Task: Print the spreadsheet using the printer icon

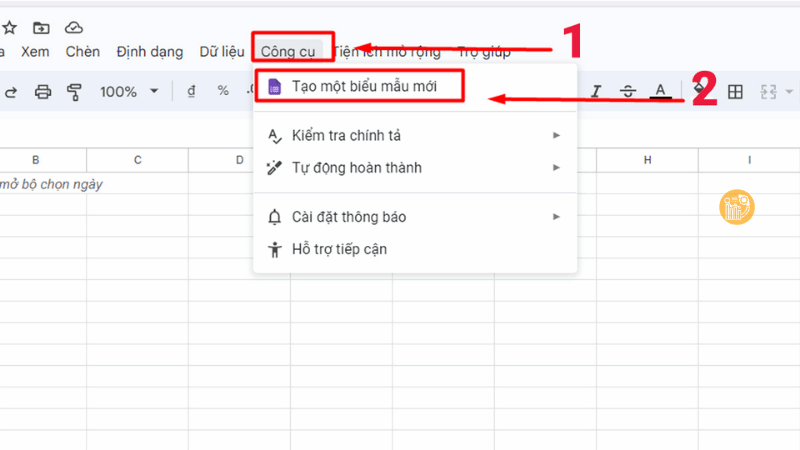Action: coord(43,92)
